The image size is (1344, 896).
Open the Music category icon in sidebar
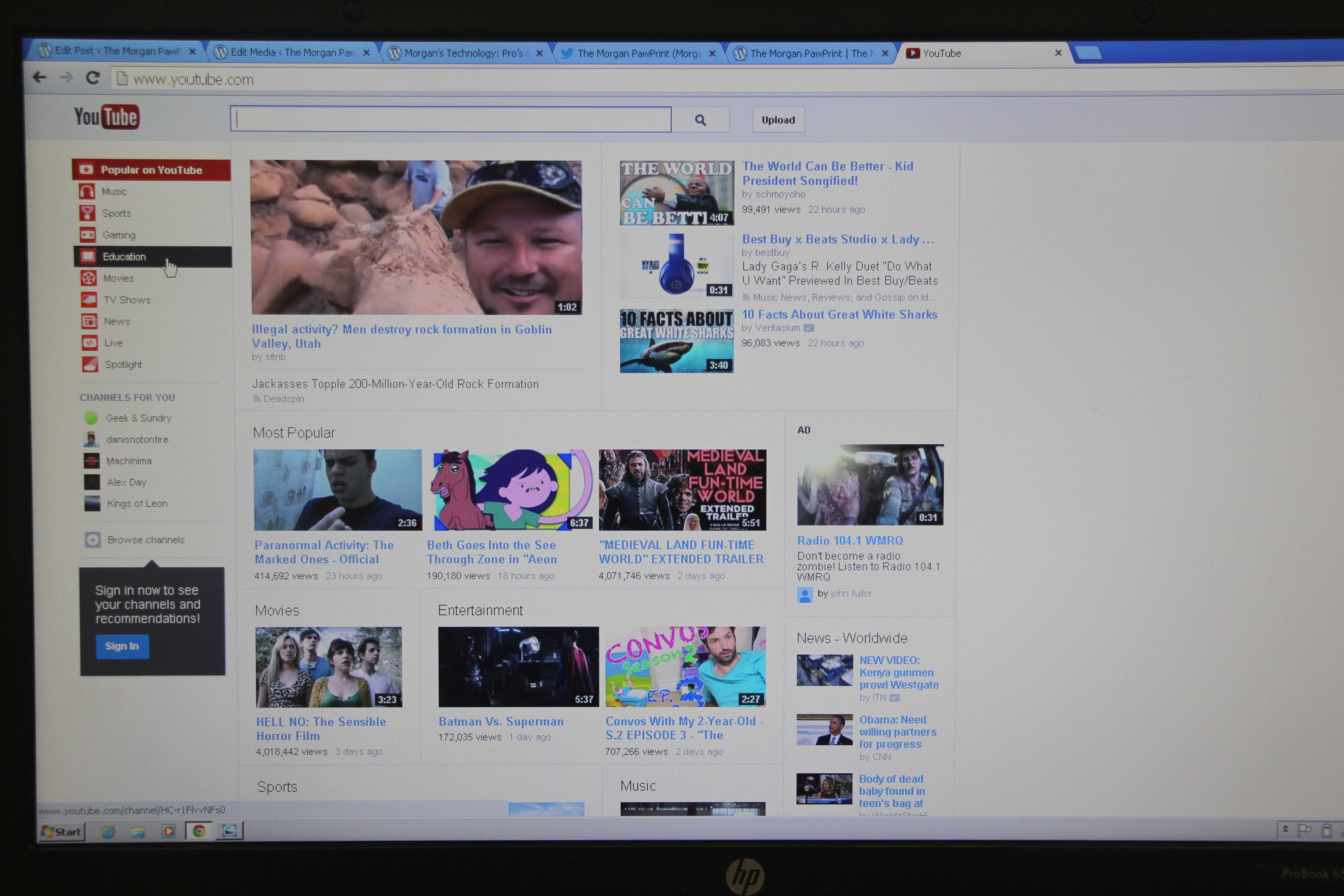tap(87, 191)
